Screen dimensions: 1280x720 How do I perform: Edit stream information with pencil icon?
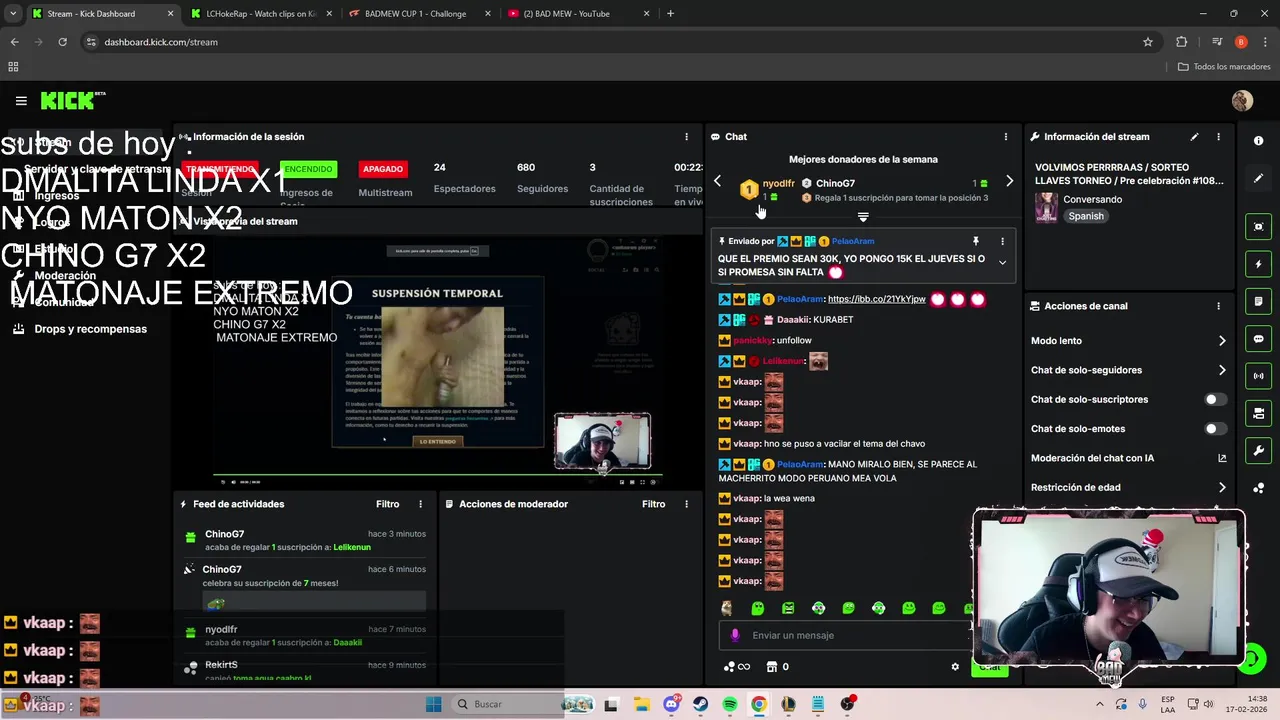pos(1194,137)
